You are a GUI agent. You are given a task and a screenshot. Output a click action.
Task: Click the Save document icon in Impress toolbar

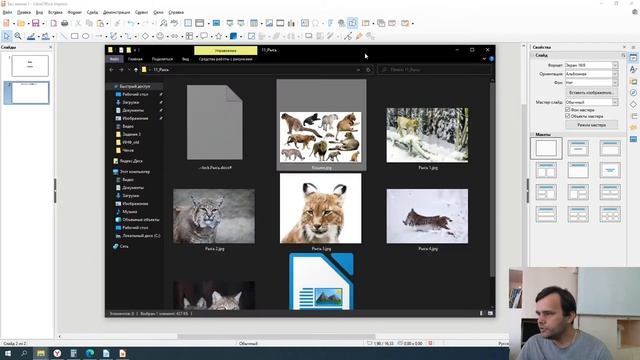36,23
